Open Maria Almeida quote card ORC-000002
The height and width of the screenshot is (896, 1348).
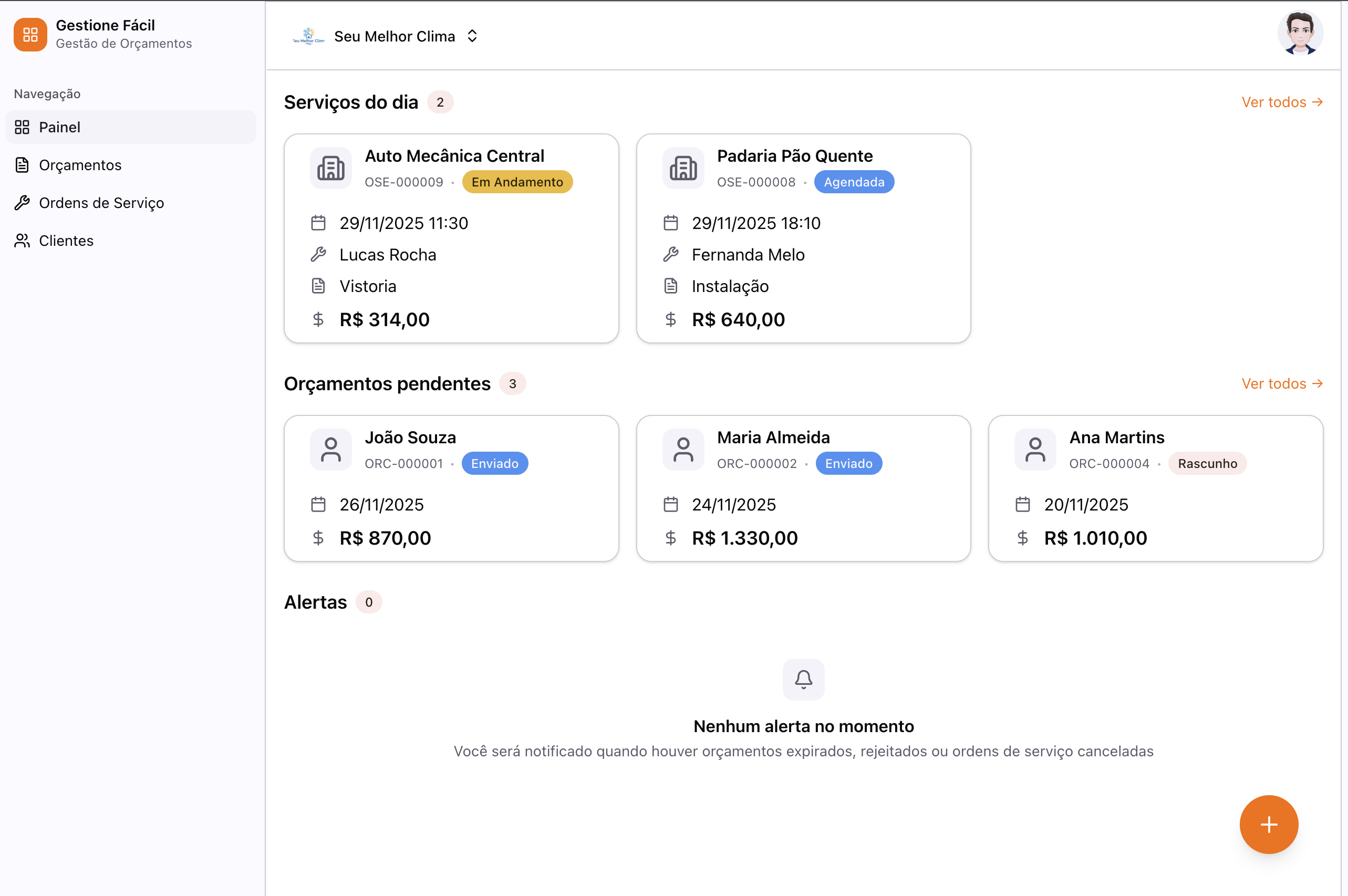[803, 488]
